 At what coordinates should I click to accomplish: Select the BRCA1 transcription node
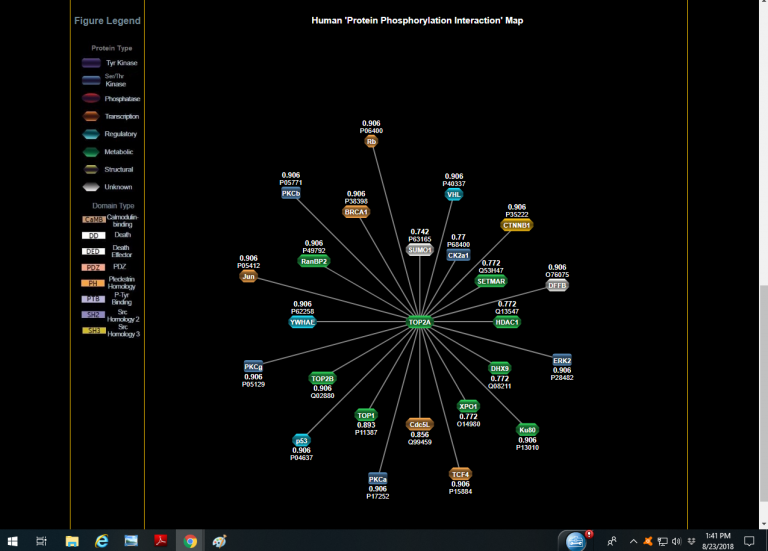point(356,212)
